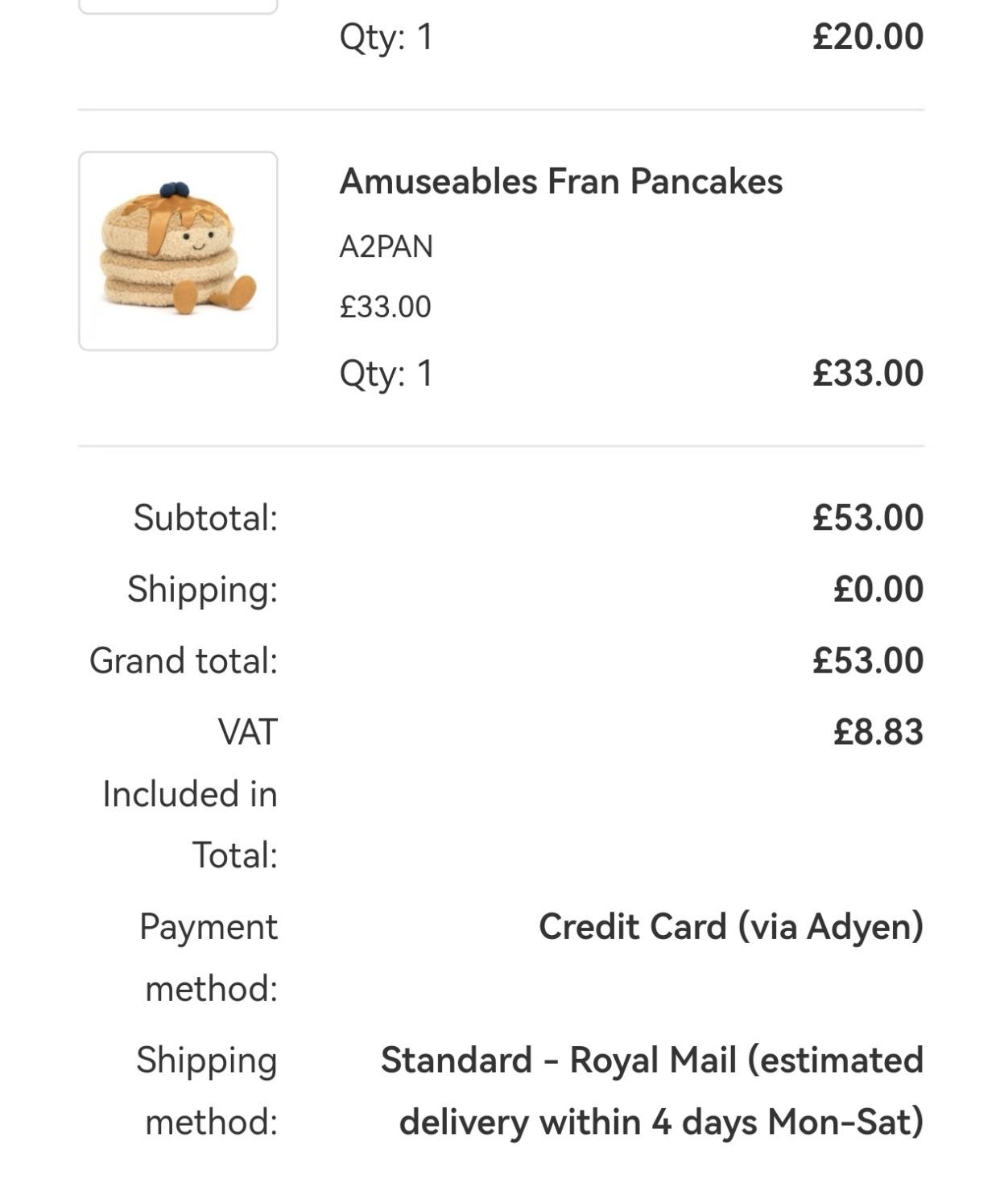Screen dimensions: 1000x1204
Task: Click the Subtotal label
Action: tap(205, 518)
